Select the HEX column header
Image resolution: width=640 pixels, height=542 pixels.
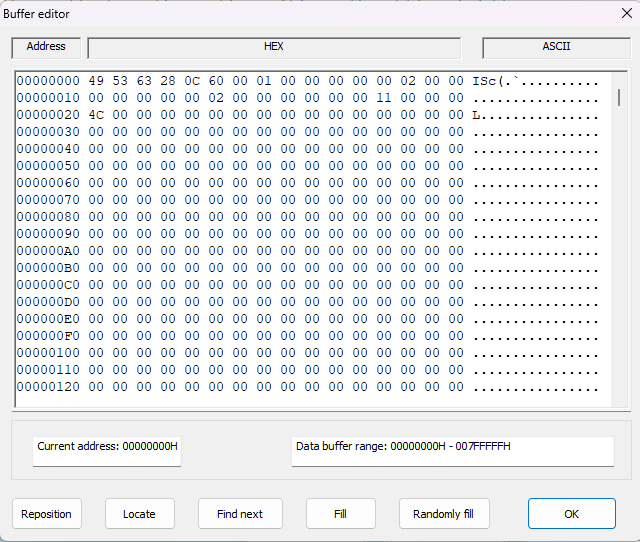274,47
